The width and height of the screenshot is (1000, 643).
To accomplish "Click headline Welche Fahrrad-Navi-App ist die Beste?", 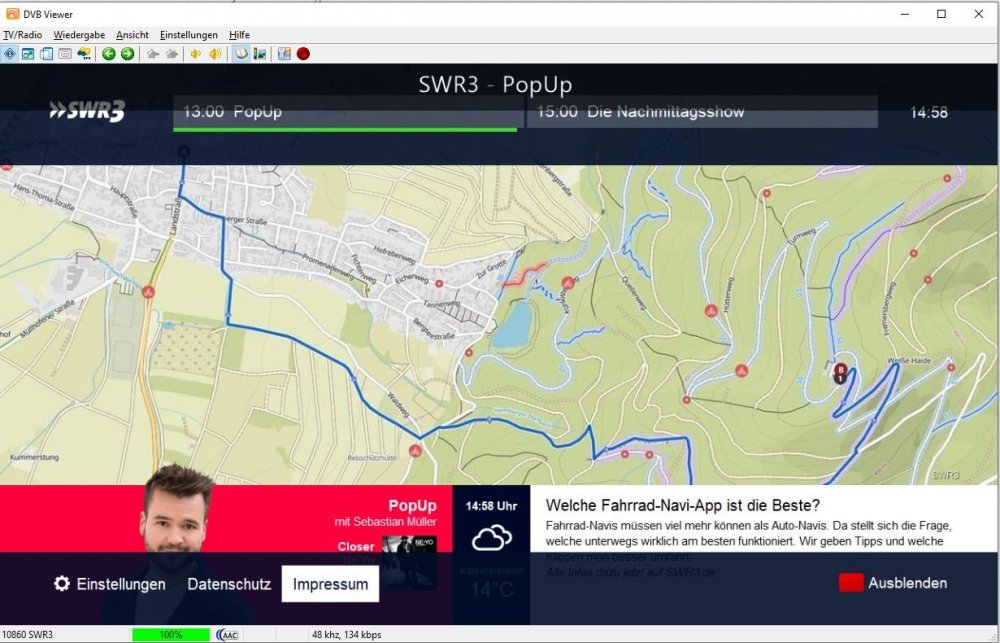I will pos(682,505).
